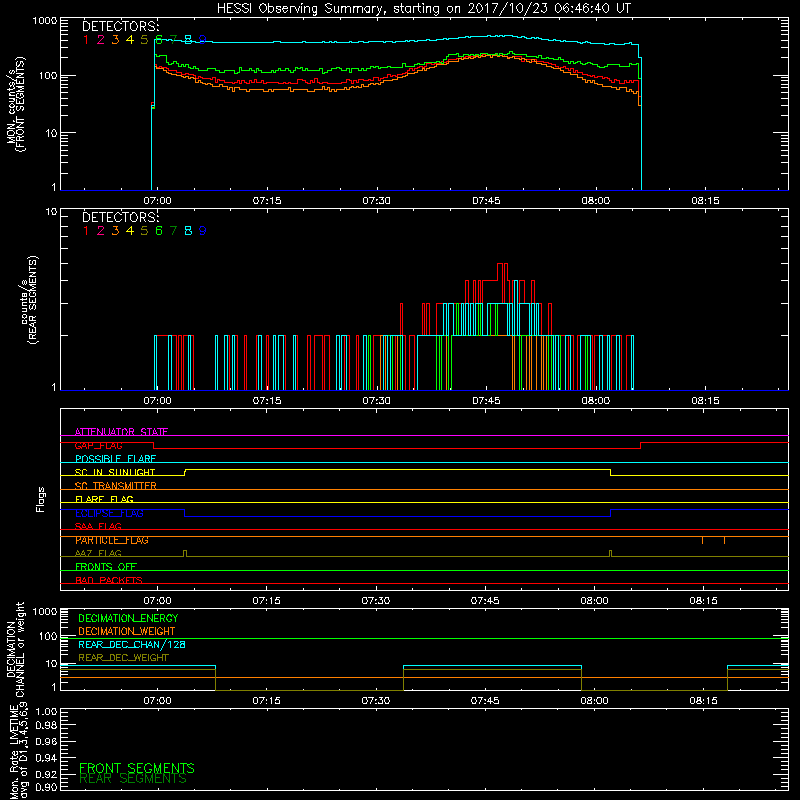Image resolution: width=800 pixels, height=800 pixels.
Task: Click magenta detector 2 in front-segments legend
Action: [x=101, y=40]
